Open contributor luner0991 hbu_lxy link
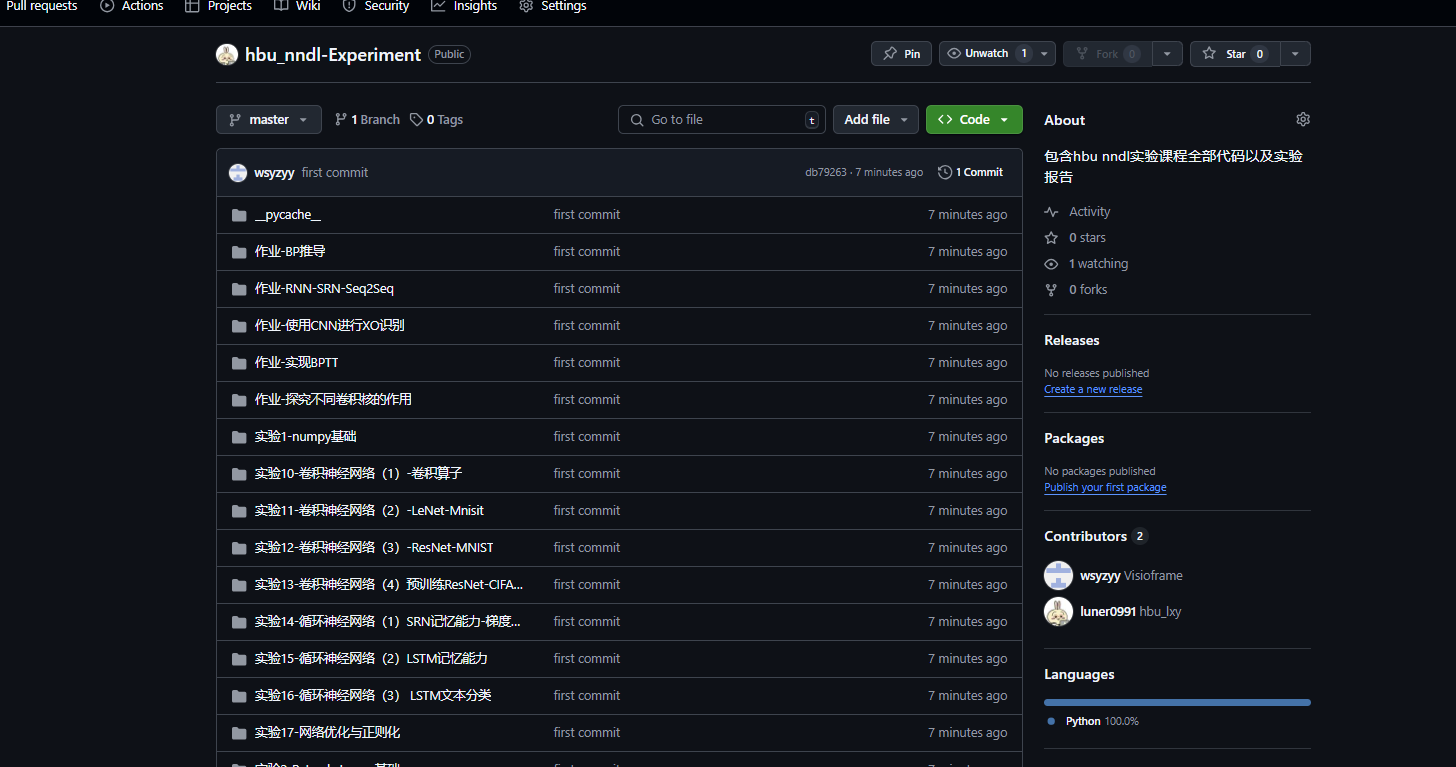 pyautogui.click(x=1130, y=611)
